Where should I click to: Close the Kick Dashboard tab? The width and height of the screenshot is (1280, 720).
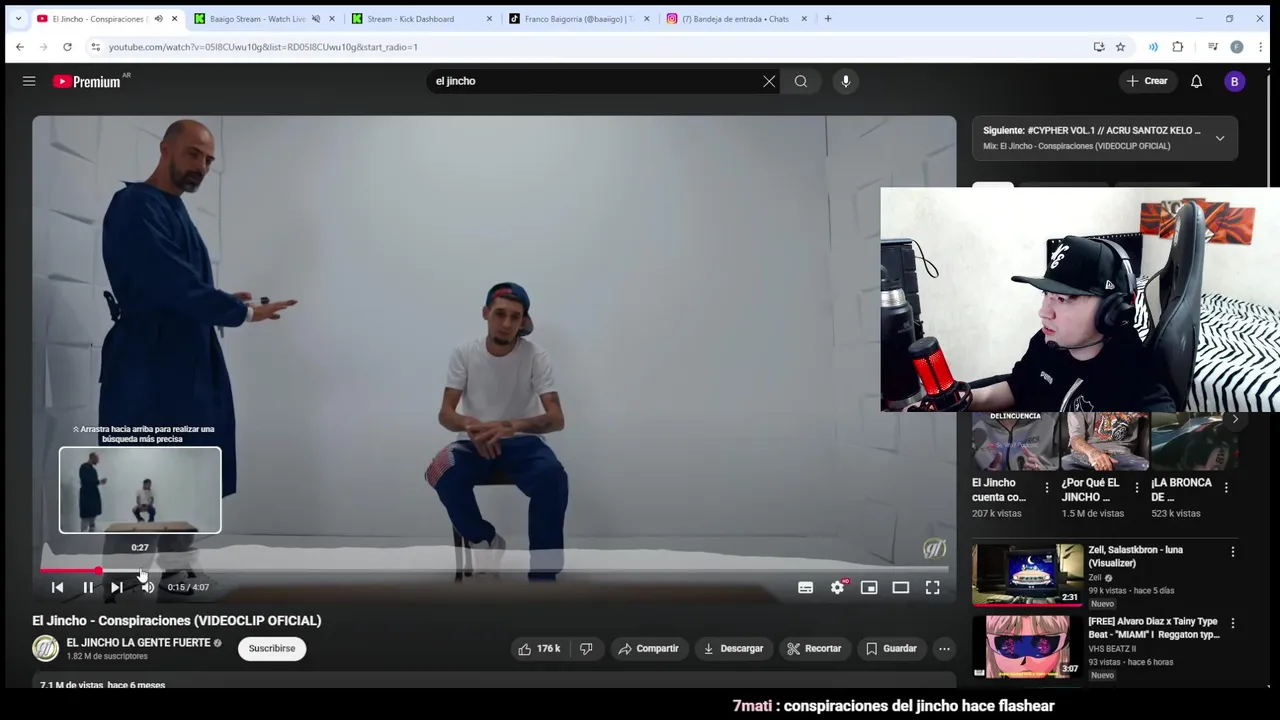point(489,19)
